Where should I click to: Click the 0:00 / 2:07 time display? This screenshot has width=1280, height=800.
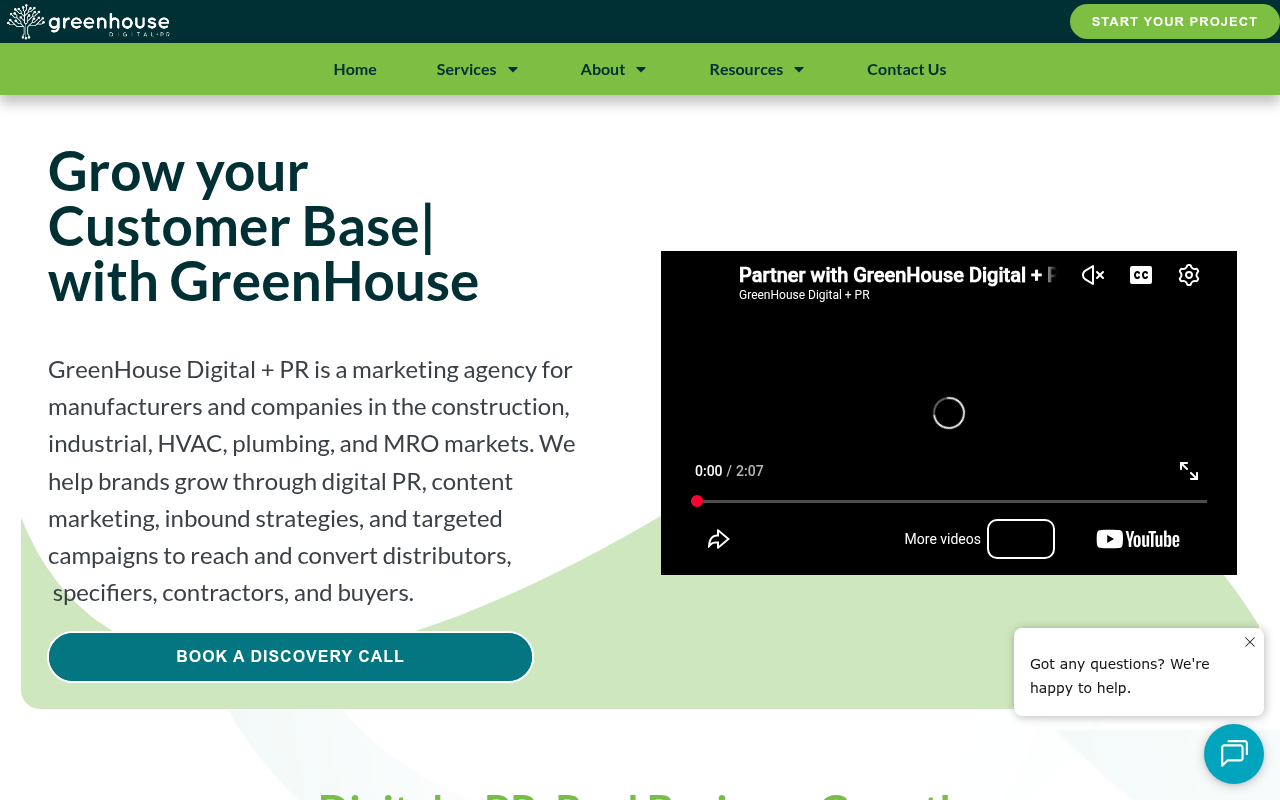(x=729, y=471)
